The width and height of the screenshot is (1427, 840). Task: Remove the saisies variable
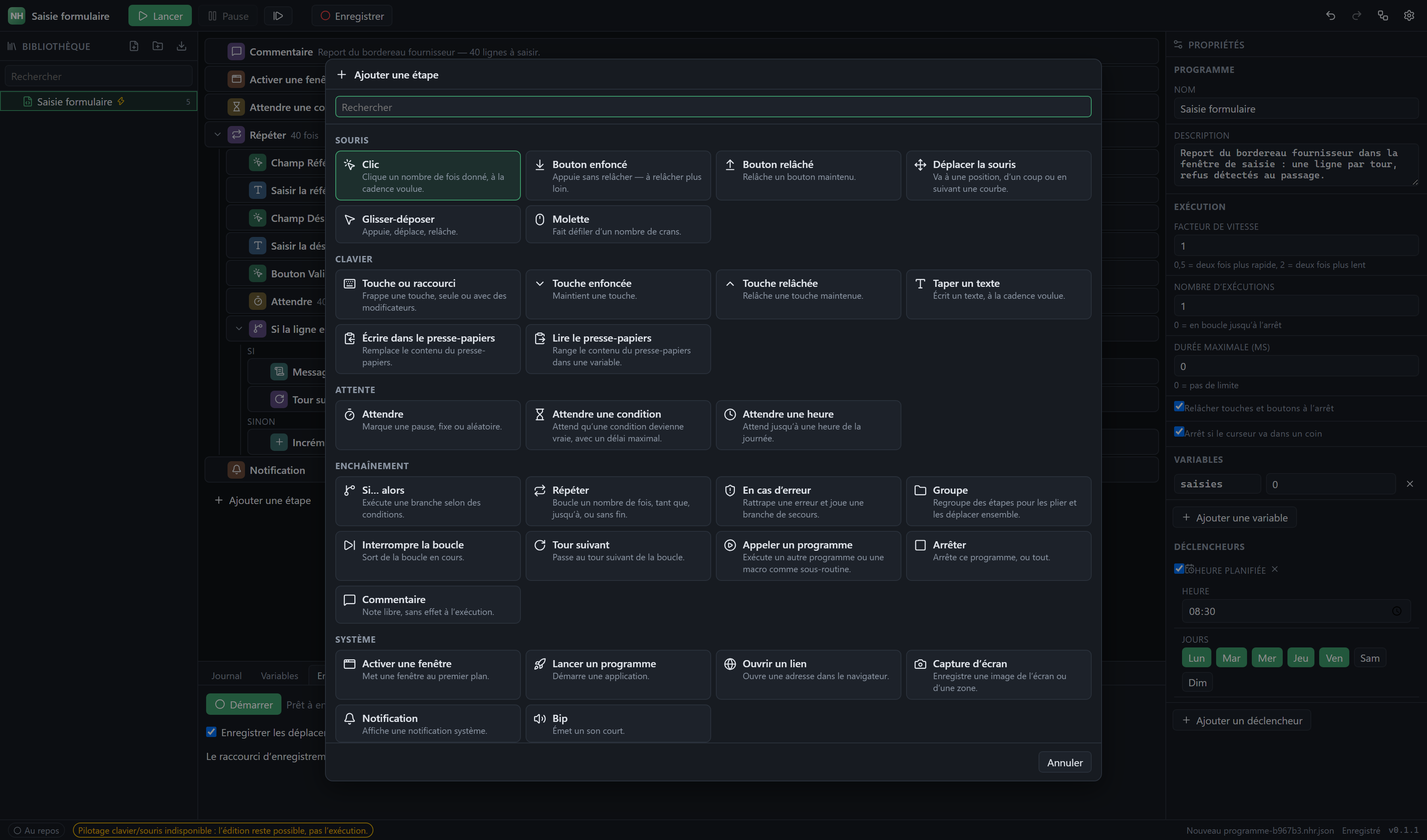[x=1410, y=483]
